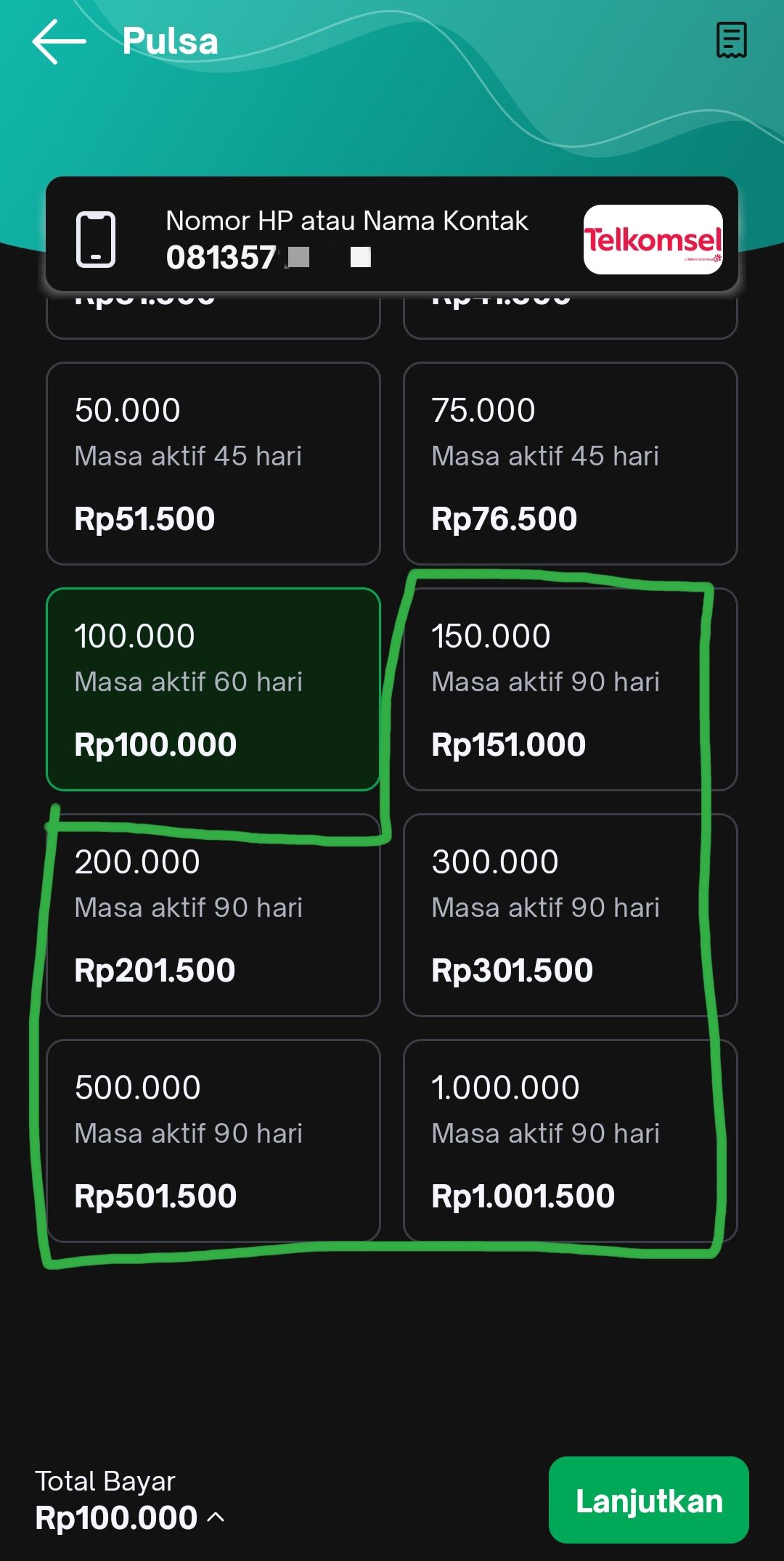
Task: Select the highlighted 100.000 pulsa card
Action: tap(213, 689)
